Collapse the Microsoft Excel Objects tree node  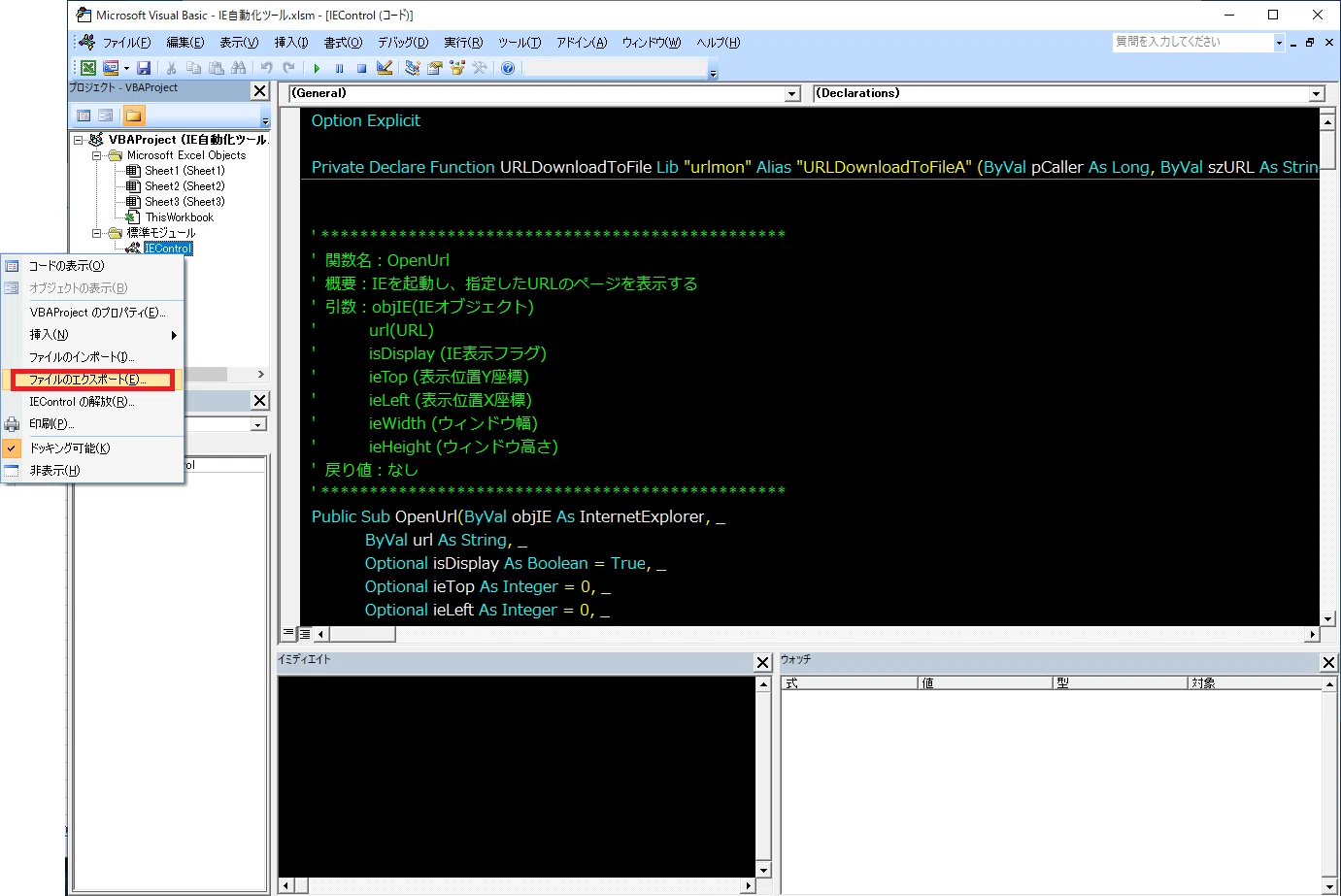97,155
